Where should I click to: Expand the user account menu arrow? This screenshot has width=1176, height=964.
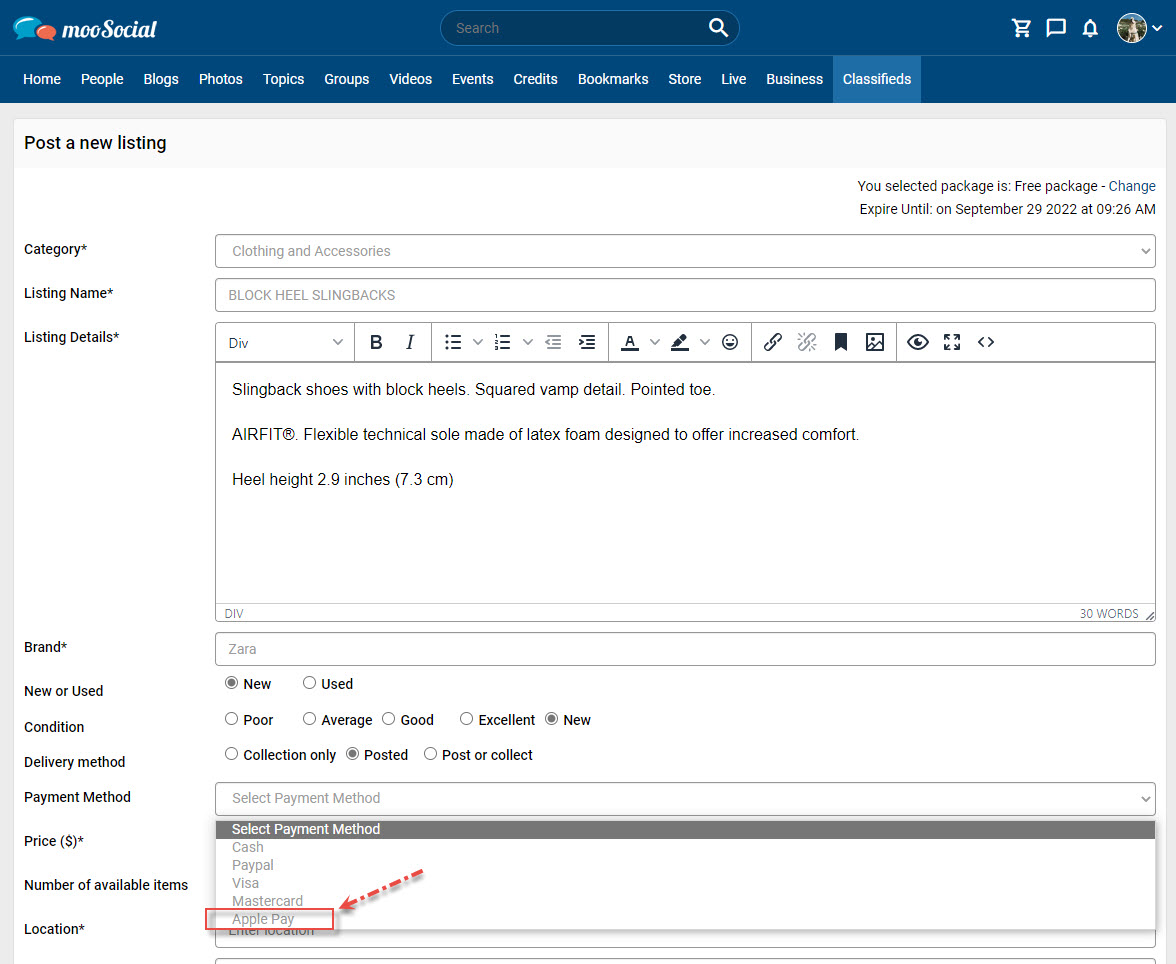pyautogui.click(x=1157, y=29)
